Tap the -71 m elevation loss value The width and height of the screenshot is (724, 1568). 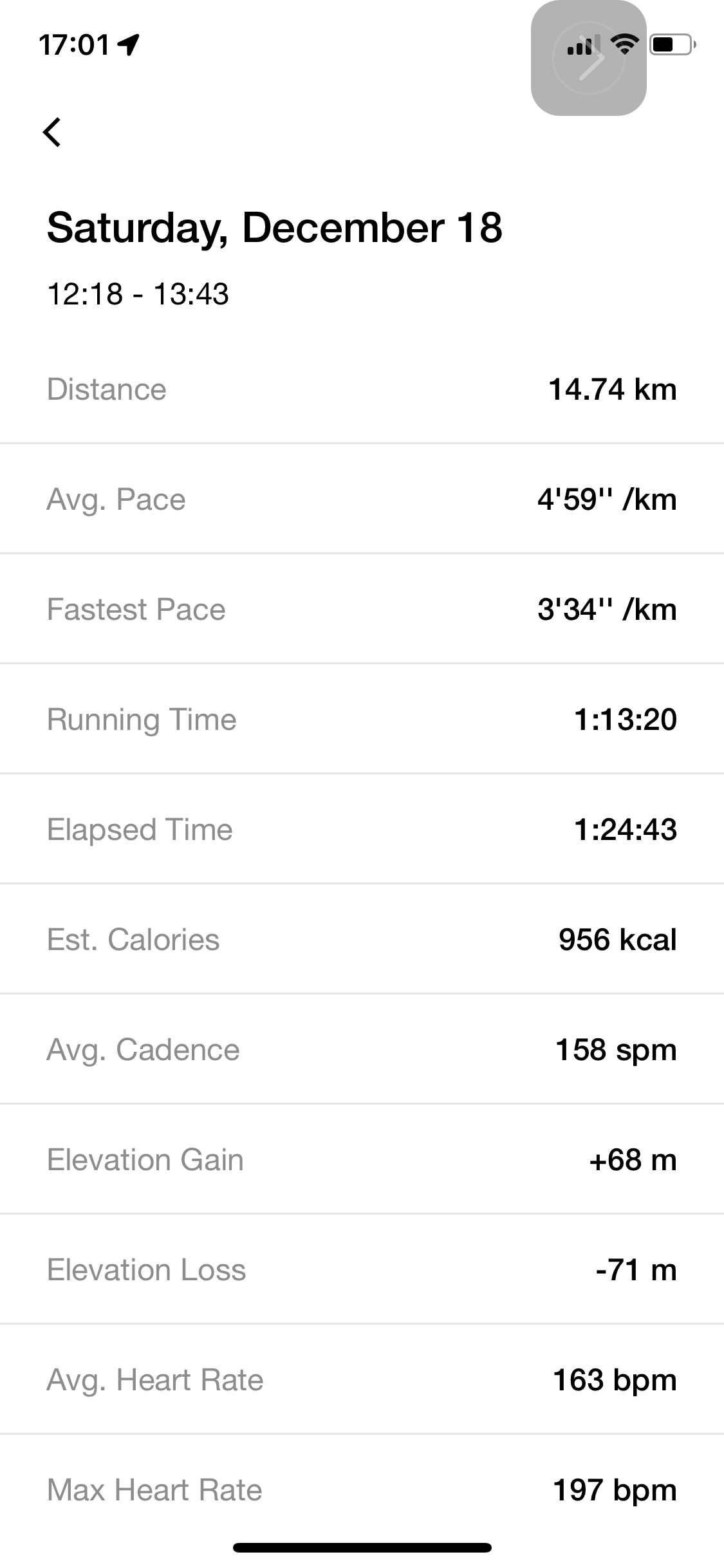click(636, 1270)
